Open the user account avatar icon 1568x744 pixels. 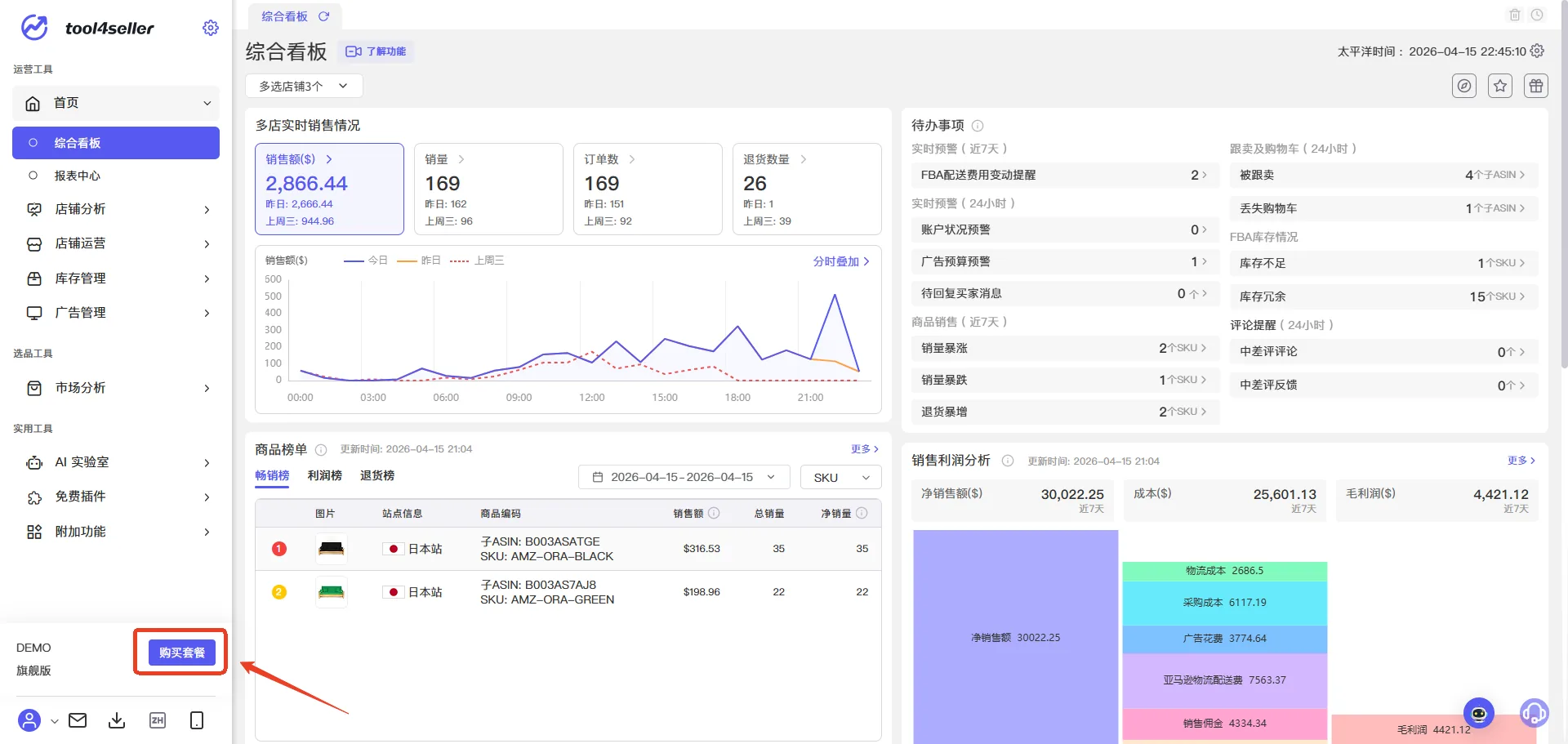tap(29, 720)
